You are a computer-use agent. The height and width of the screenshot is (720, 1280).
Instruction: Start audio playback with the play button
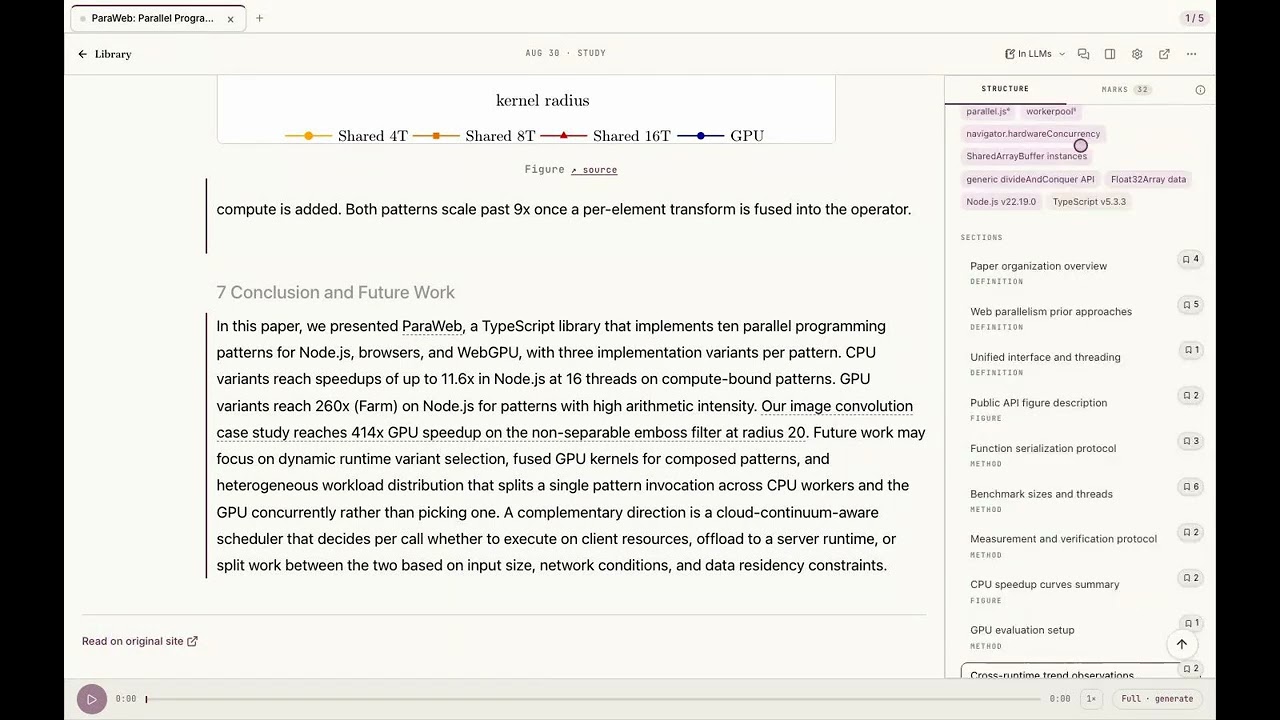point(91,699)
